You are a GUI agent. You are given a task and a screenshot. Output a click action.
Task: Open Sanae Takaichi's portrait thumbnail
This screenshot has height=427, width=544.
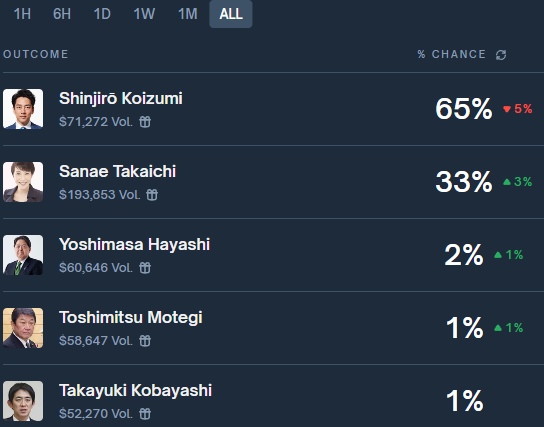(23, 182)
